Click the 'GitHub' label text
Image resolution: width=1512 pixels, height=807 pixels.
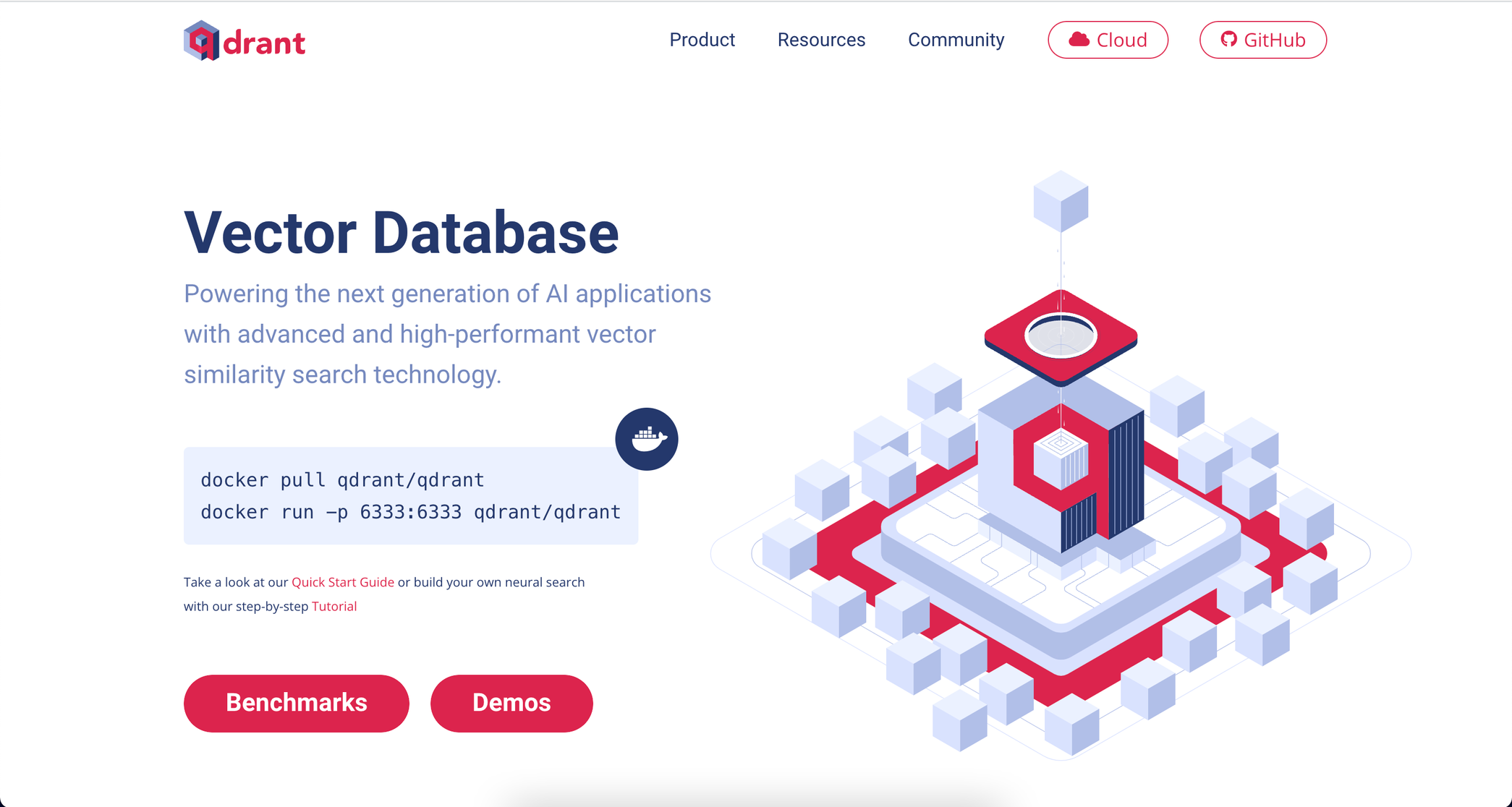pos(1274,40)
